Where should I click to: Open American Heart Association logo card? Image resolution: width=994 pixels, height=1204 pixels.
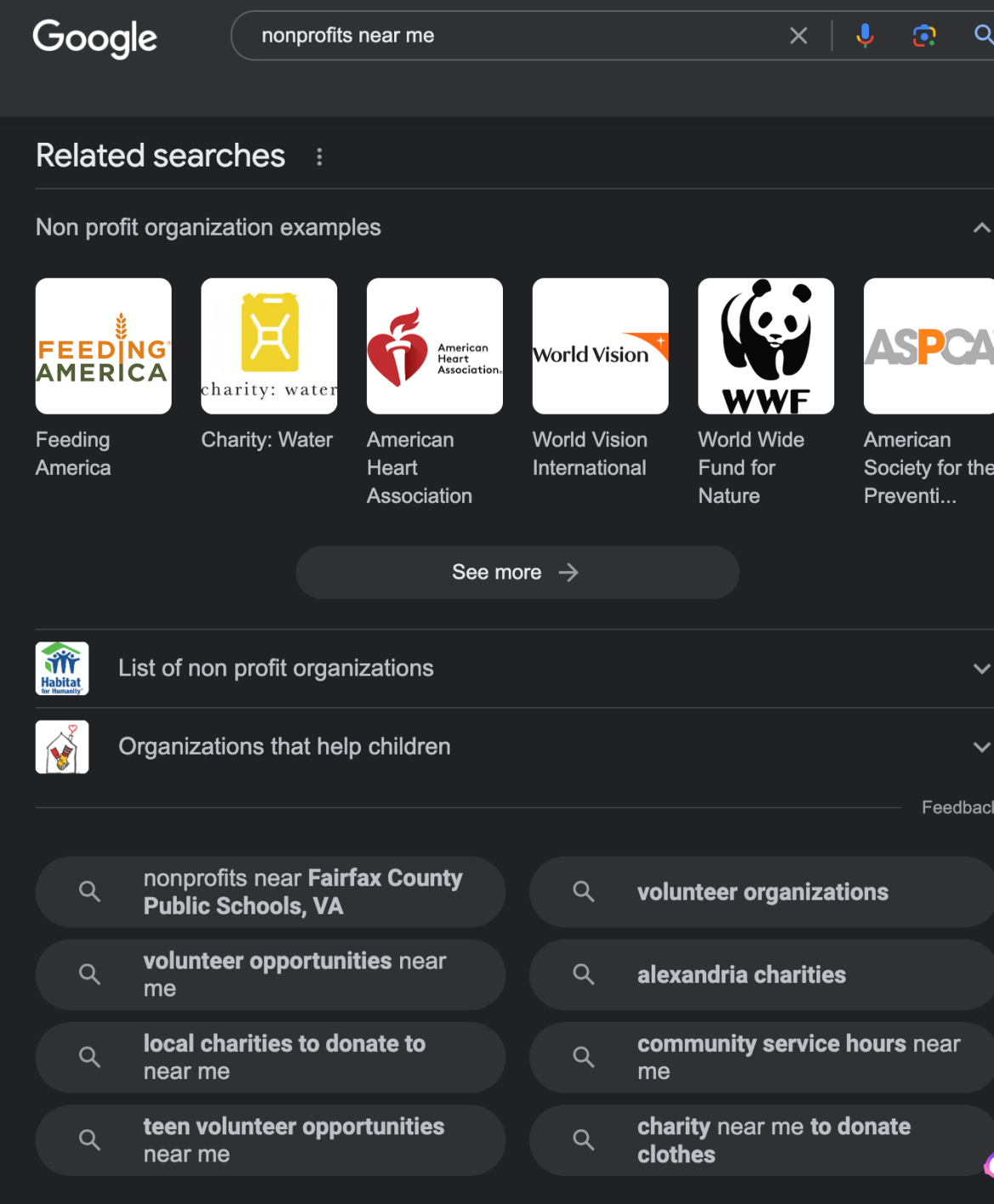(435, 347)
